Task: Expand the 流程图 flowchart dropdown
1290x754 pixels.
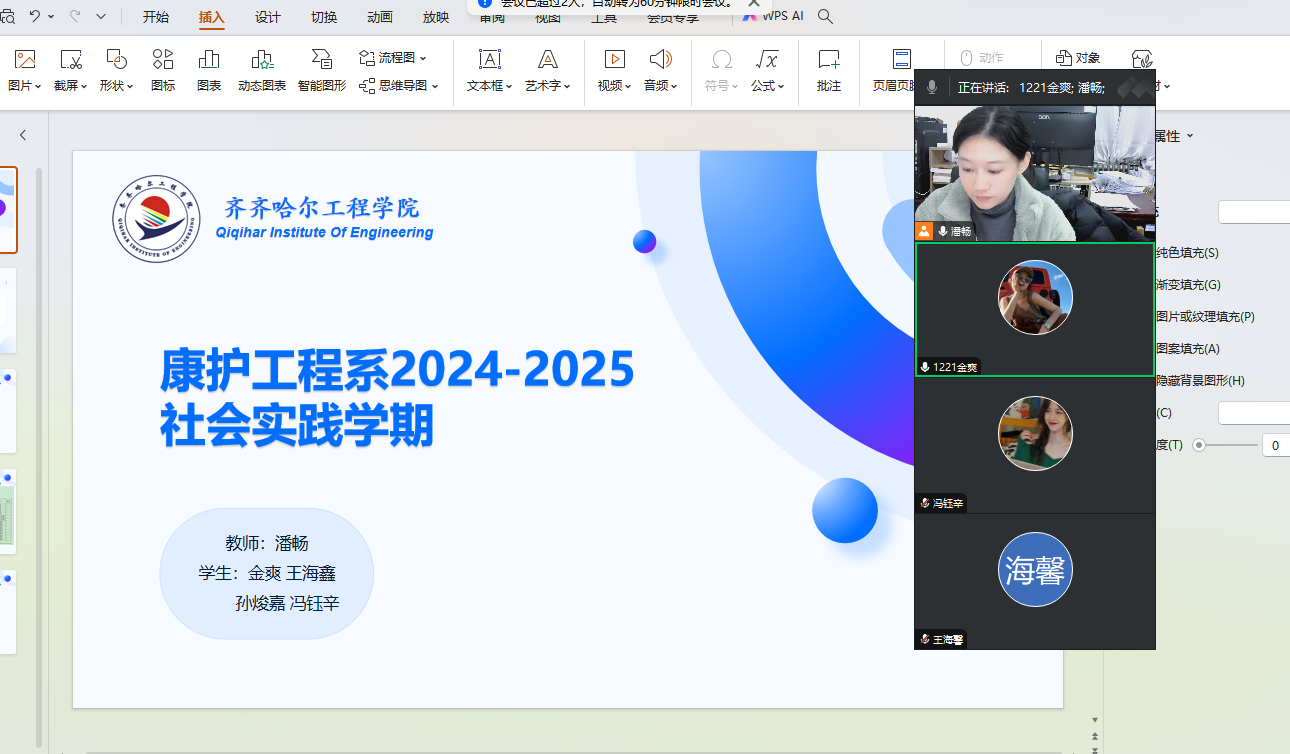Action: click(393, 58)
